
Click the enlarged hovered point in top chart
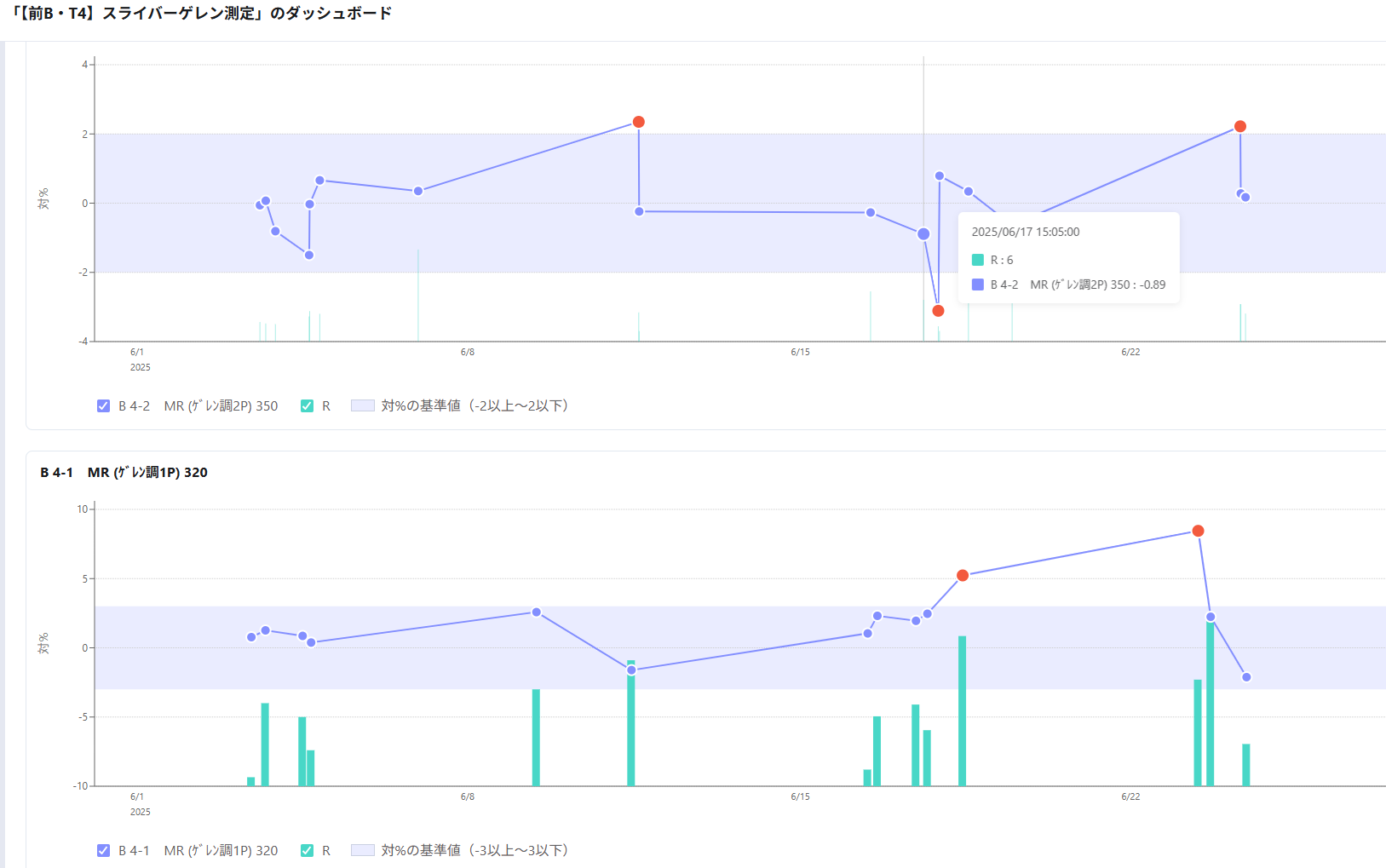click(x=923, y=234)
